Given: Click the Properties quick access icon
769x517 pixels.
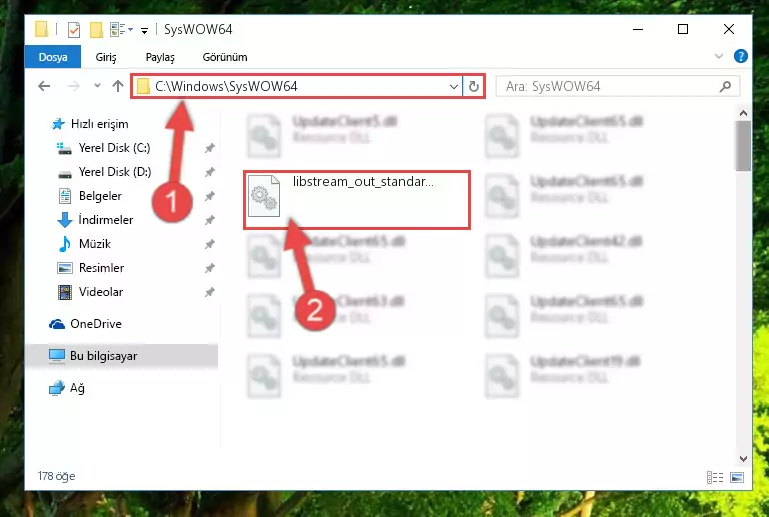Looking at the screenshot, I should [74, 30].
